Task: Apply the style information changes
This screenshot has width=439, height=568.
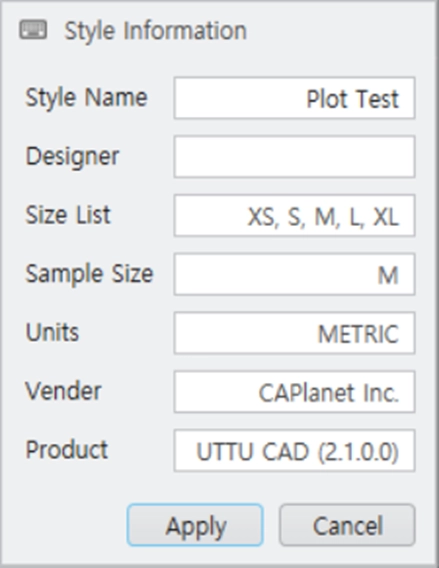Action: coord(195,525)
